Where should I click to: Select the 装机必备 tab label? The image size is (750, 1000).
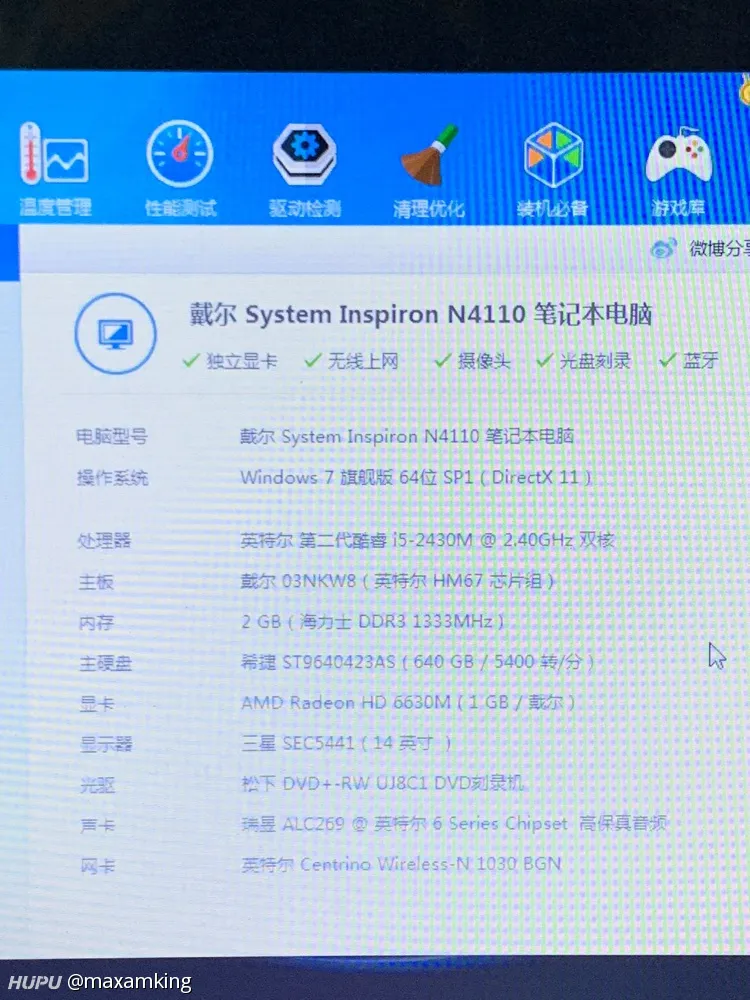click(x=552, y=209)
